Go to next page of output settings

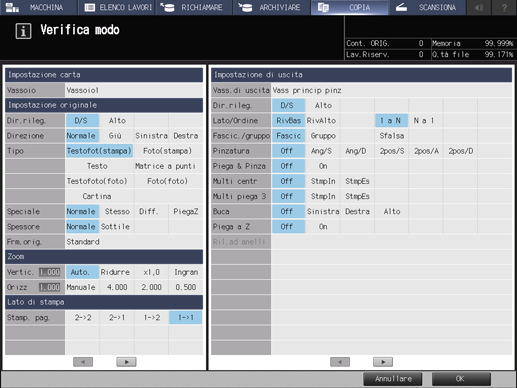click(383, 362)
